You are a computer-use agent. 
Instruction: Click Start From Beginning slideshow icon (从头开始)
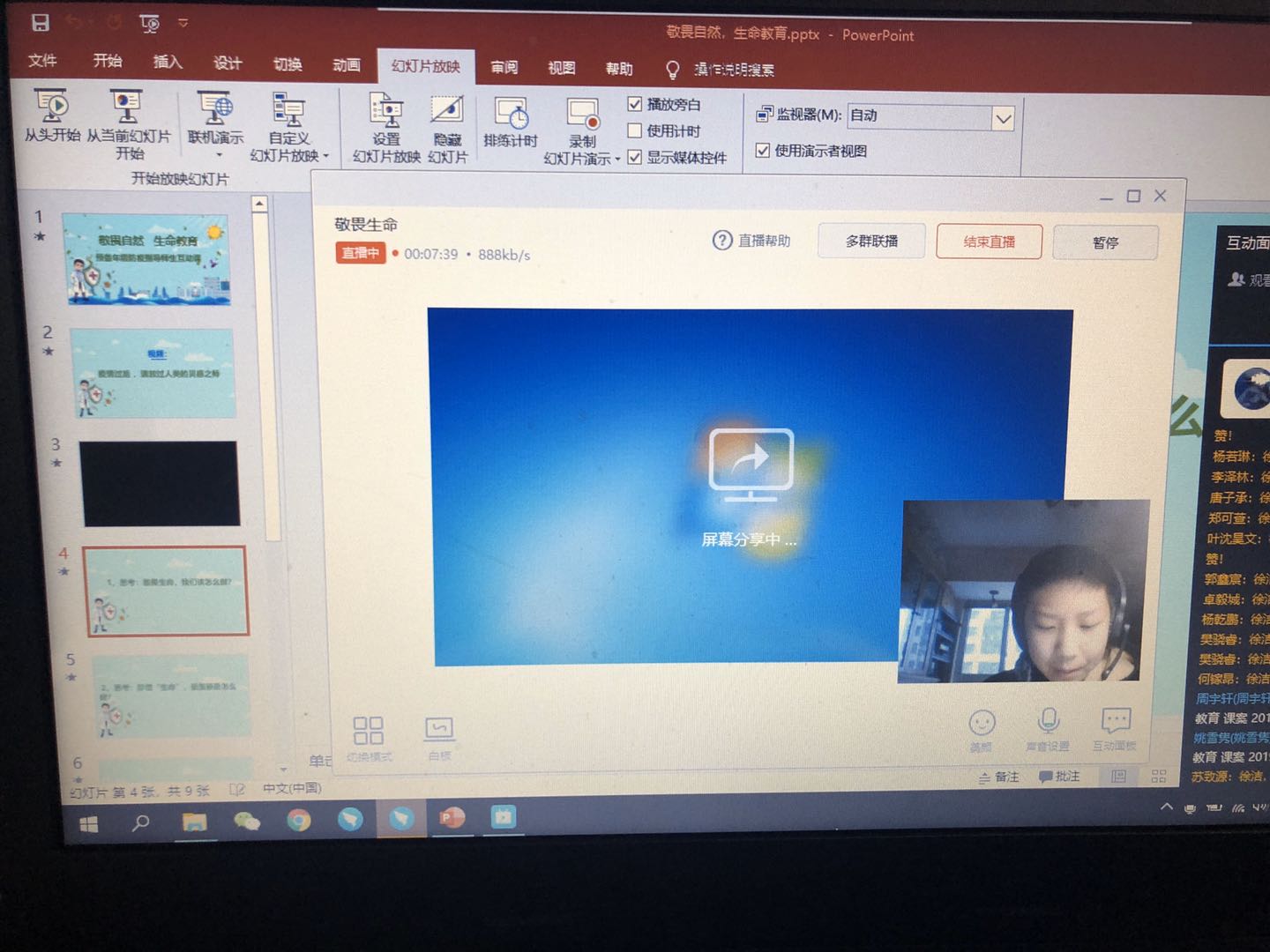pos(52,115)
